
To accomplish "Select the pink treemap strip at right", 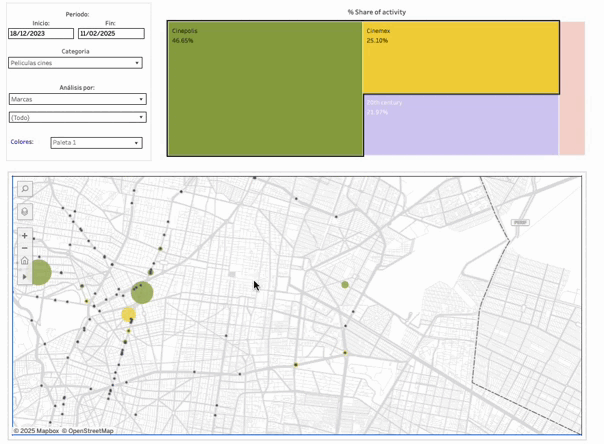I will click(x=572, y=88).
